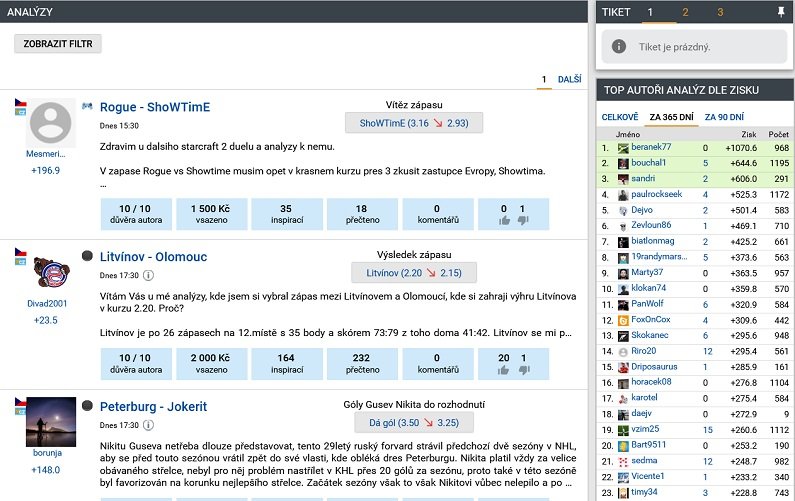795x501 pixels.
Task: Click 164 inspirací tile on Litvínov analysis
Action: (287, 364)
